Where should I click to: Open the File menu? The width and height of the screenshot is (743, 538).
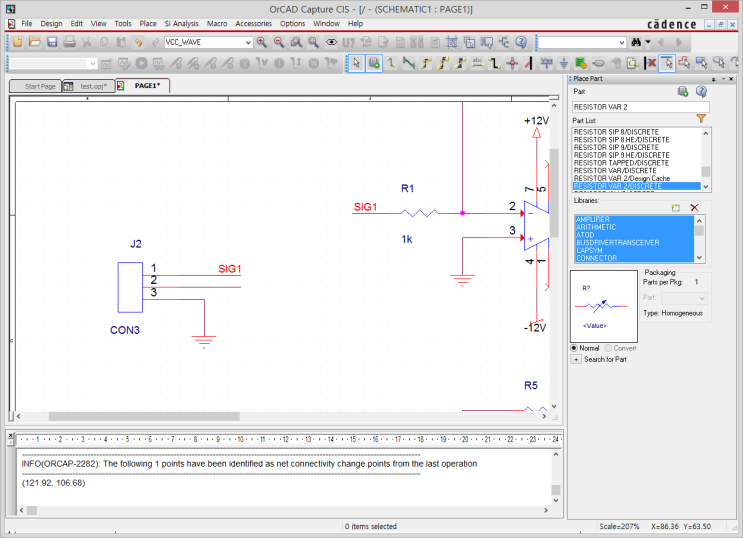point(27,24)
